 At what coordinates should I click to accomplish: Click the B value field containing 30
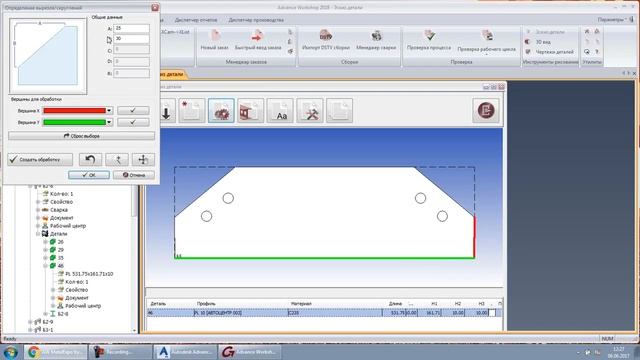click(131, 39)
